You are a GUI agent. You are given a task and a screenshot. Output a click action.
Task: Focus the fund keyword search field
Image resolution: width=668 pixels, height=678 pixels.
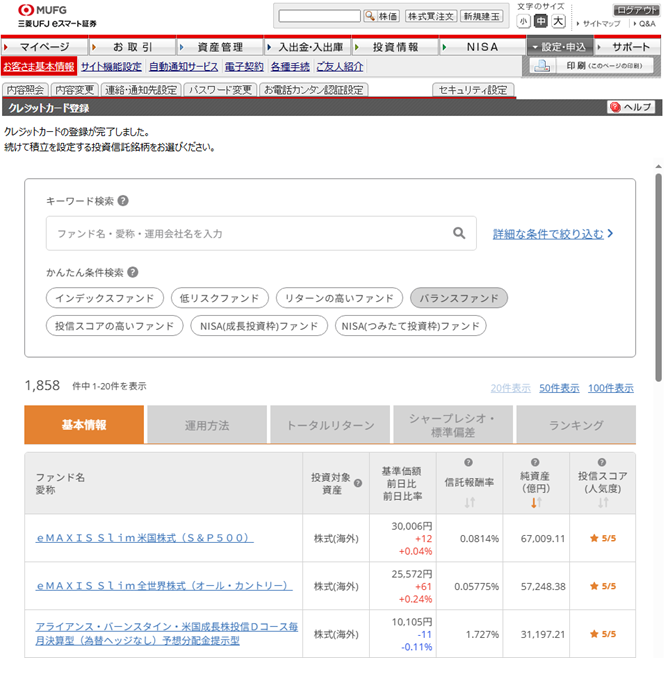(261, 233)
